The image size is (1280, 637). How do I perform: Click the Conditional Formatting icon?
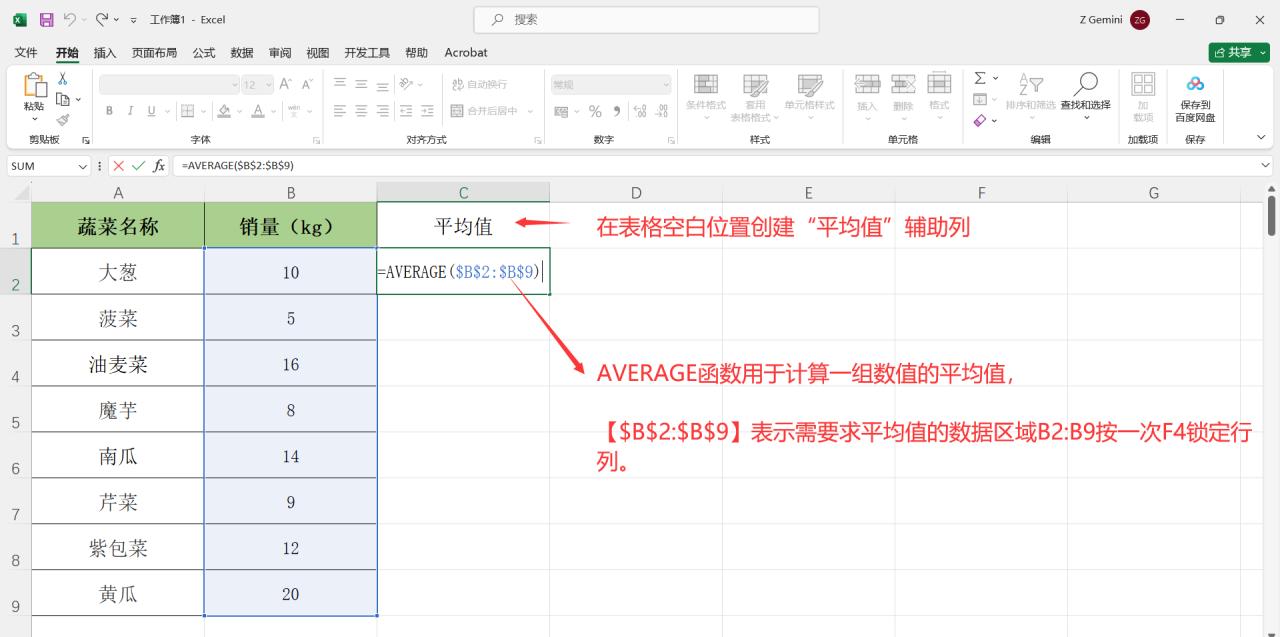tap(706, 84)
